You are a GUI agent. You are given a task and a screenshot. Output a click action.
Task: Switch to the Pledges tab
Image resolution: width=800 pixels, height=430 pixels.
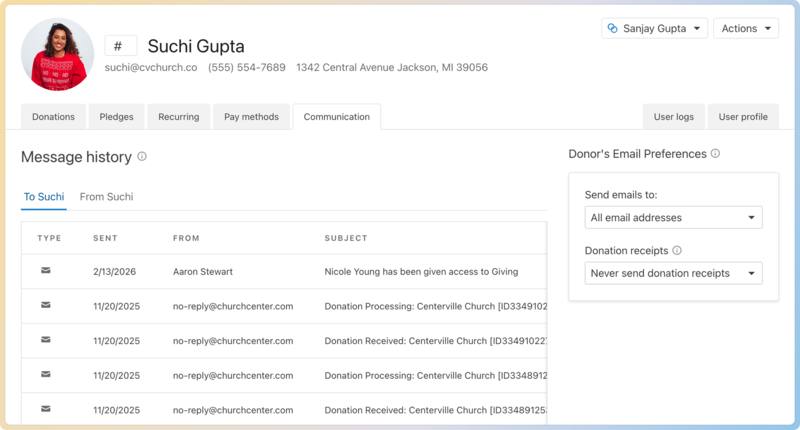click(x=116, y=117)
